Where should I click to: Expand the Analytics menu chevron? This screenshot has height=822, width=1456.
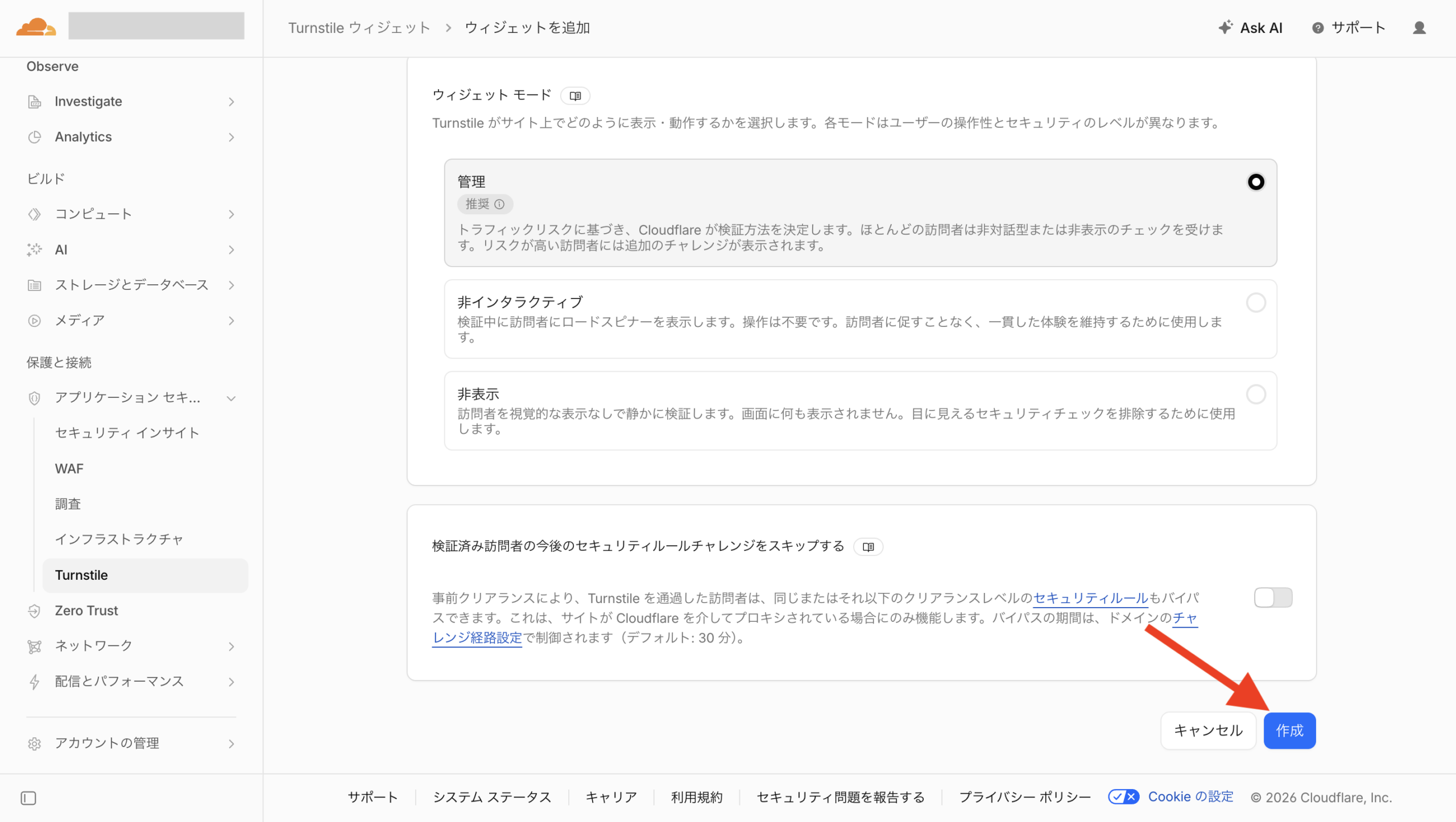click(231, 137)
